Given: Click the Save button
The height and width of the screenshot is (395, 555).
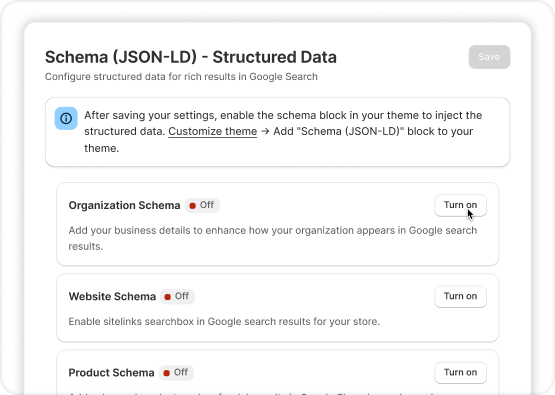Looking at the screenshot, I should pyautogui.click(x=489, y=57).
